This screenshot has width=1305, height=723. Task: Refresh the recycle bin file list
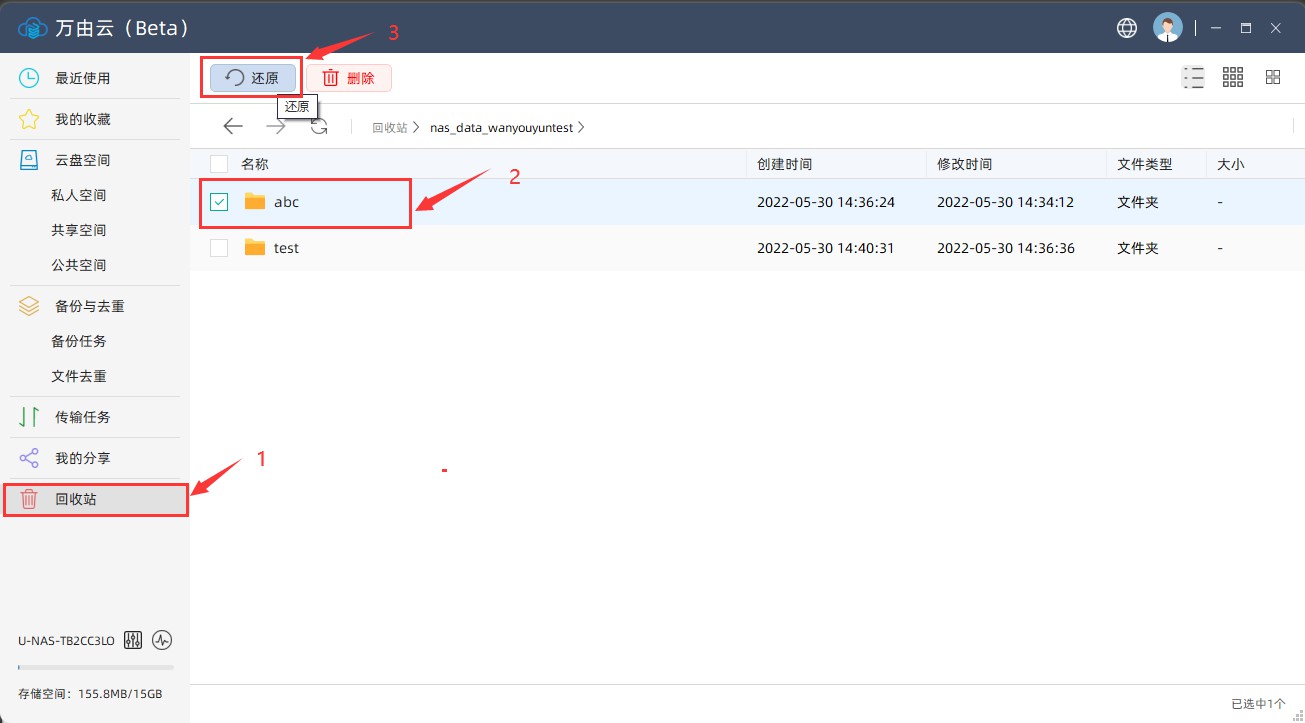point(319,126)
